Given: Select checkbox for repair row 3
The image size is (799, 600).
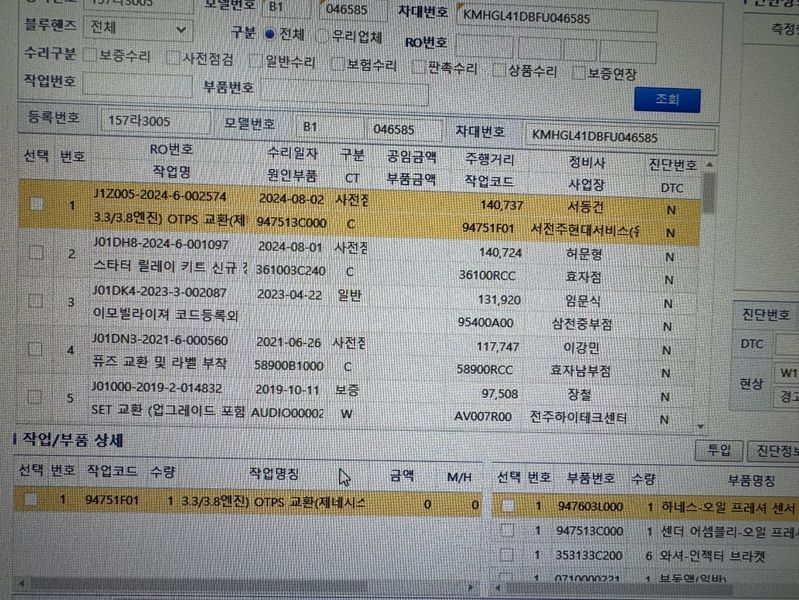Looking at the screenshot, I should [x=35, y=300].
